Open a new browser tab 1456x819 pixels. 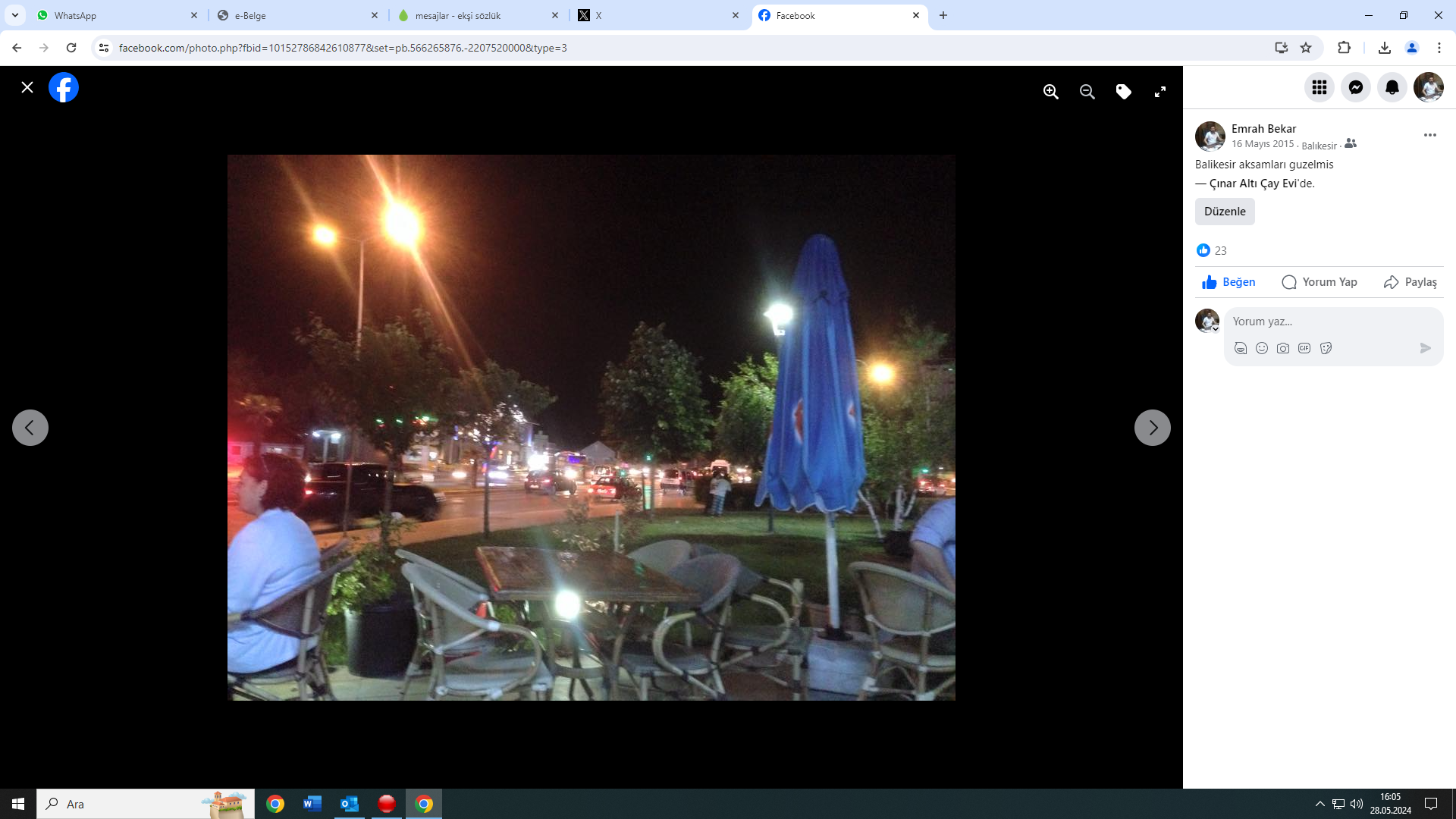(943, 15)
